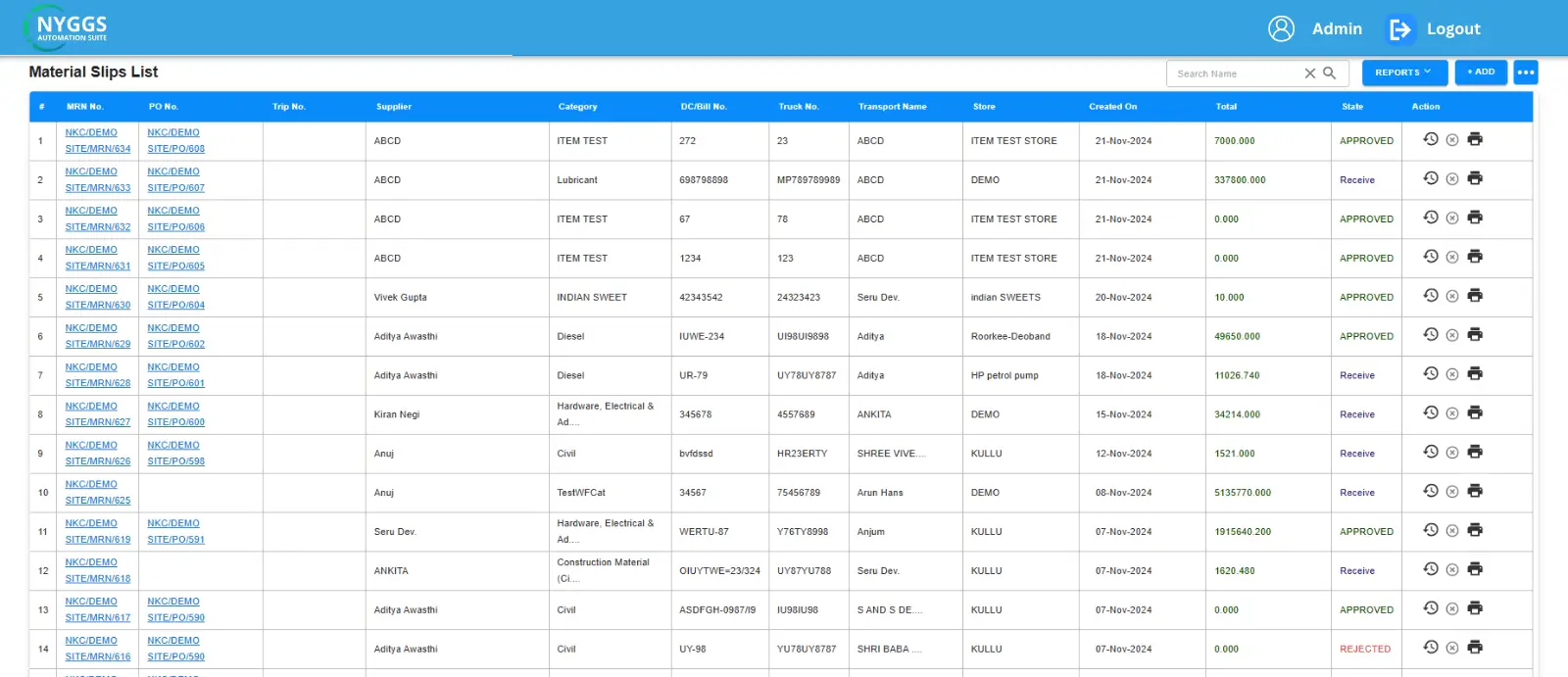Select supplier cell 'Kiran Negi'

click(x=396, y=414)
